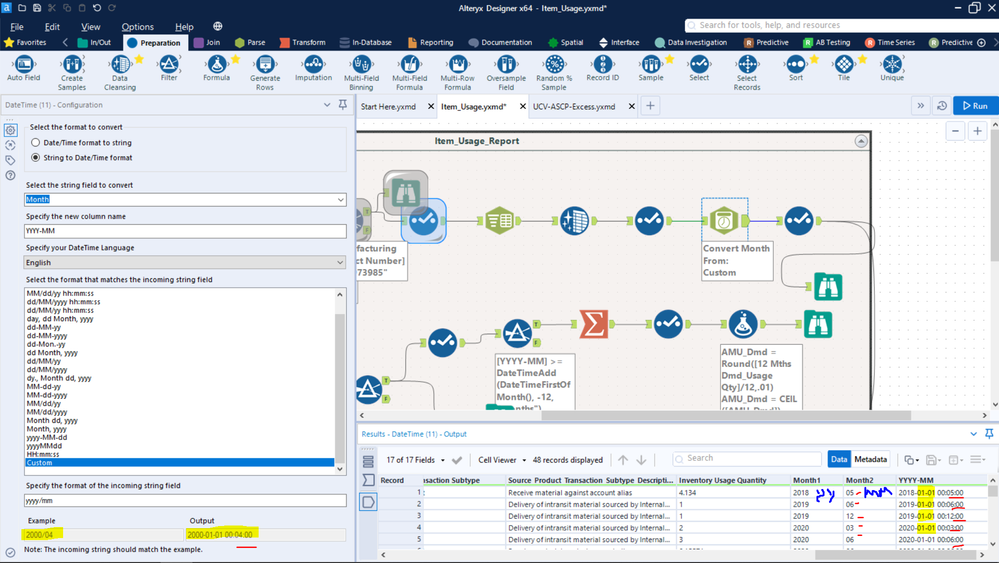Choose the Sort tool icon
The image size is (999, 563).
point(795,66)
